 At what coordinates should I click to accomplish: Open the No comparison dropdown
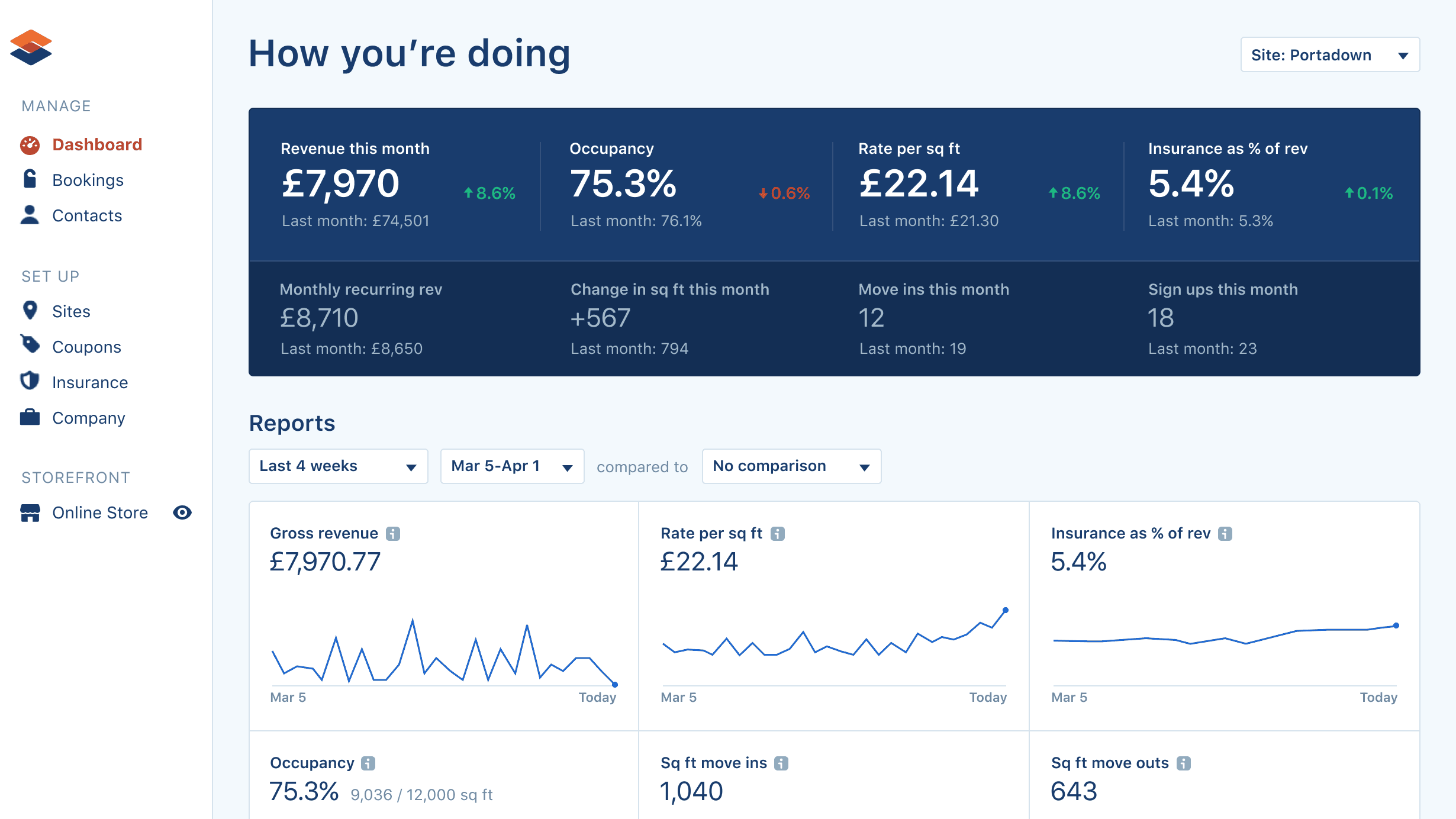point(791,466)
